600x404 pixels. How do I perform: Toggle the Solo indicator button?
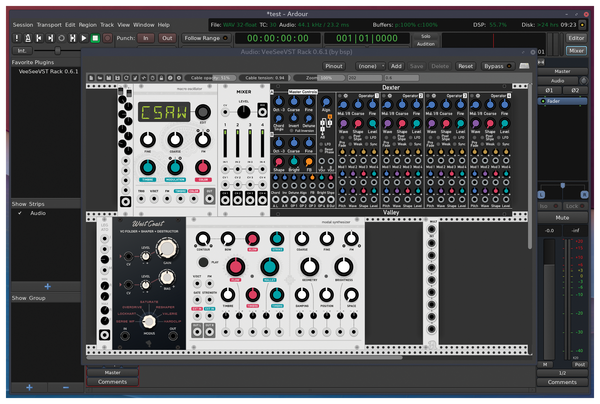click(x=426, y=36)
